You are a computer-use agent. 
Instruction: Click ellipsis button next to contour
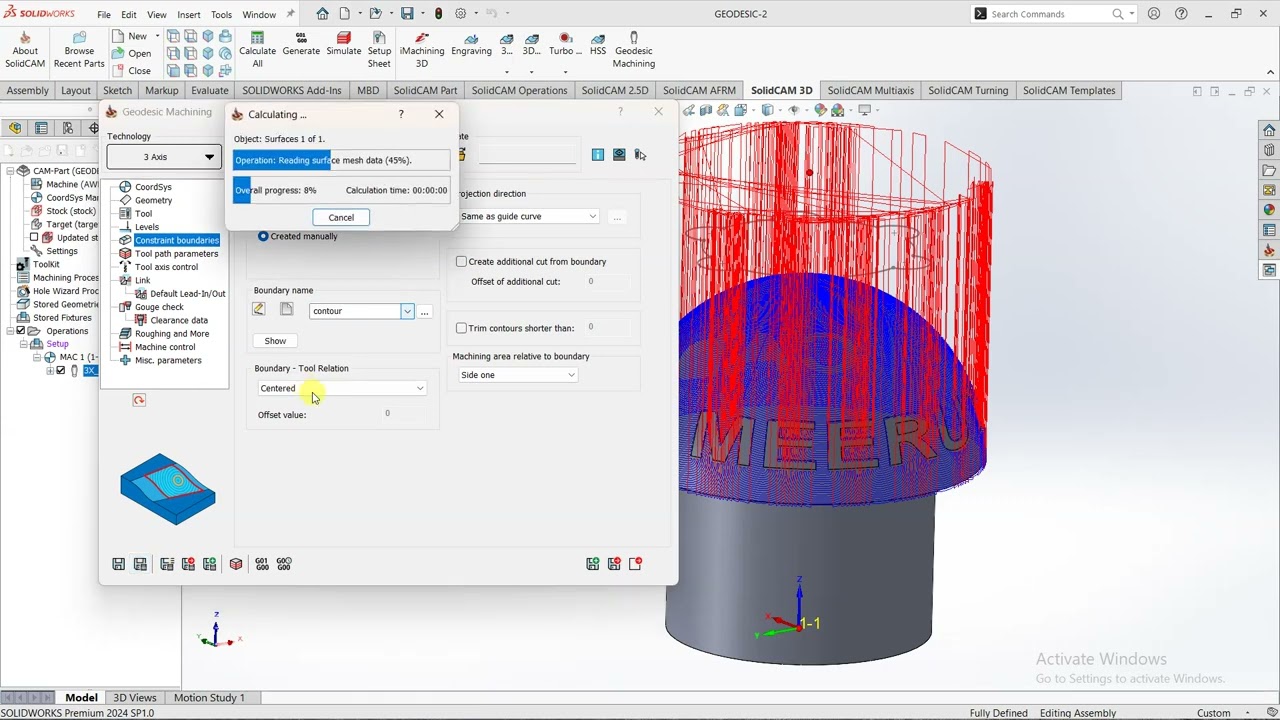(425, 312)
